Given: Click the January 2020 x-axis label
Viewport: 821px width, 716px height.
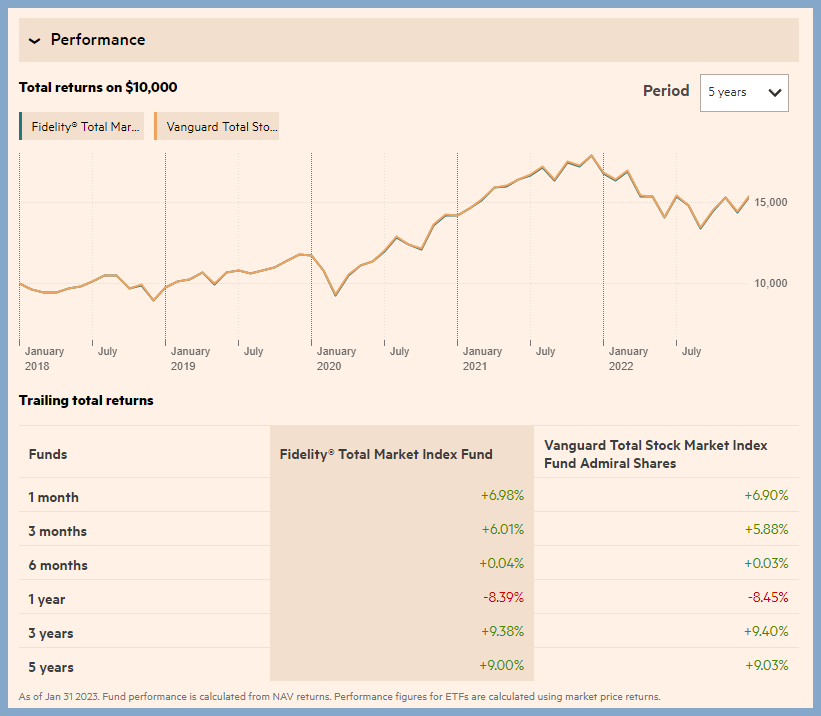Looking at the screenshot, I should point(336,359).
